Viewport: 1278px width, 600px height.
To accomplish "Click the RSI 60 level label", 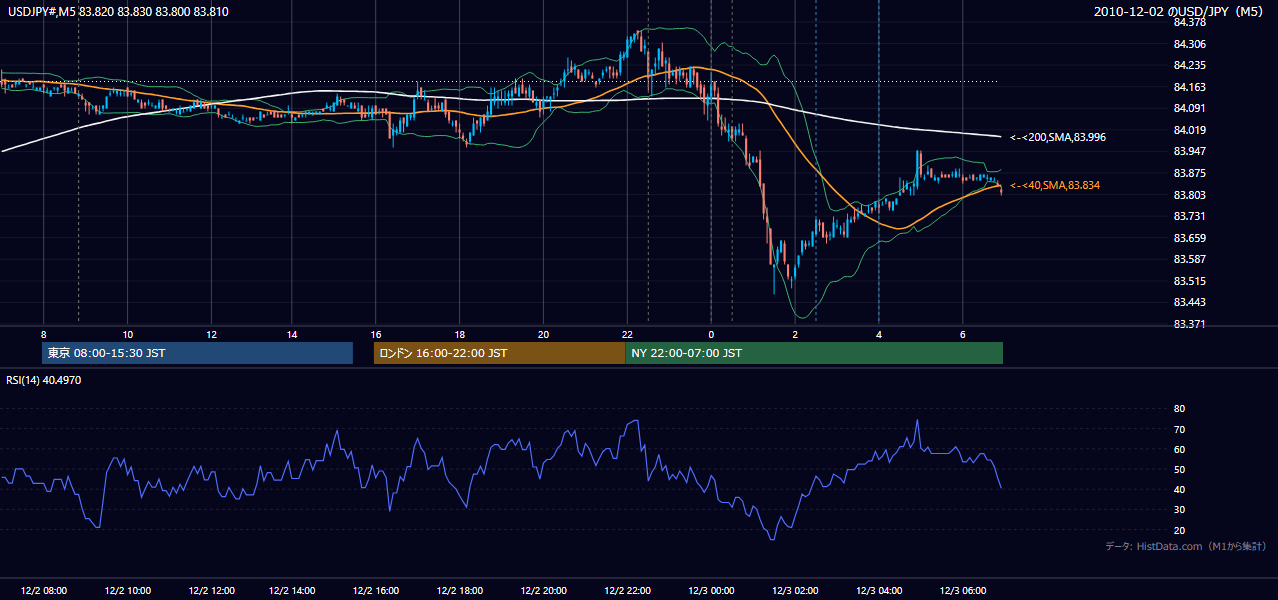I will (x=1179, y=449).
